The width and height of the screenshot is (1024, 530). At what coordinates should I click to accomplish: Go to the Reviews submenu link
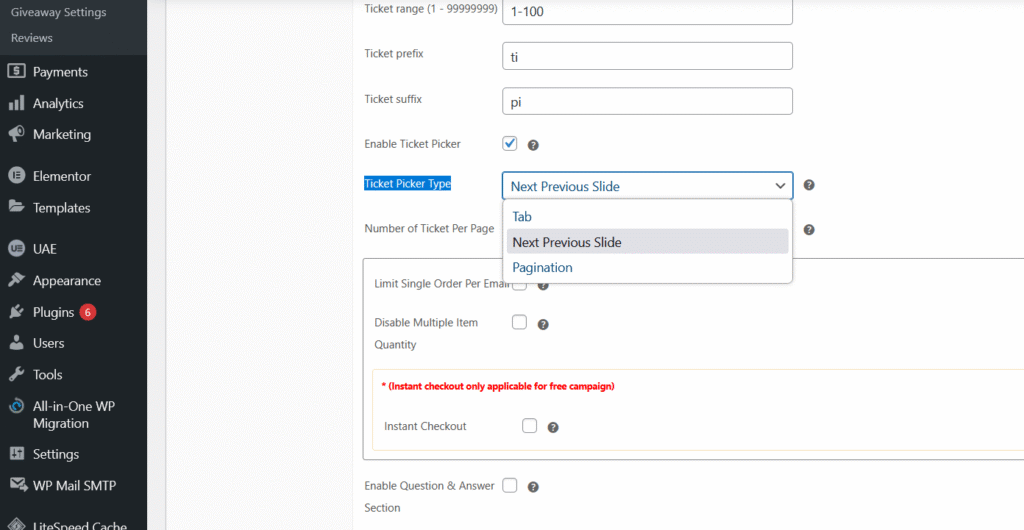32,38
